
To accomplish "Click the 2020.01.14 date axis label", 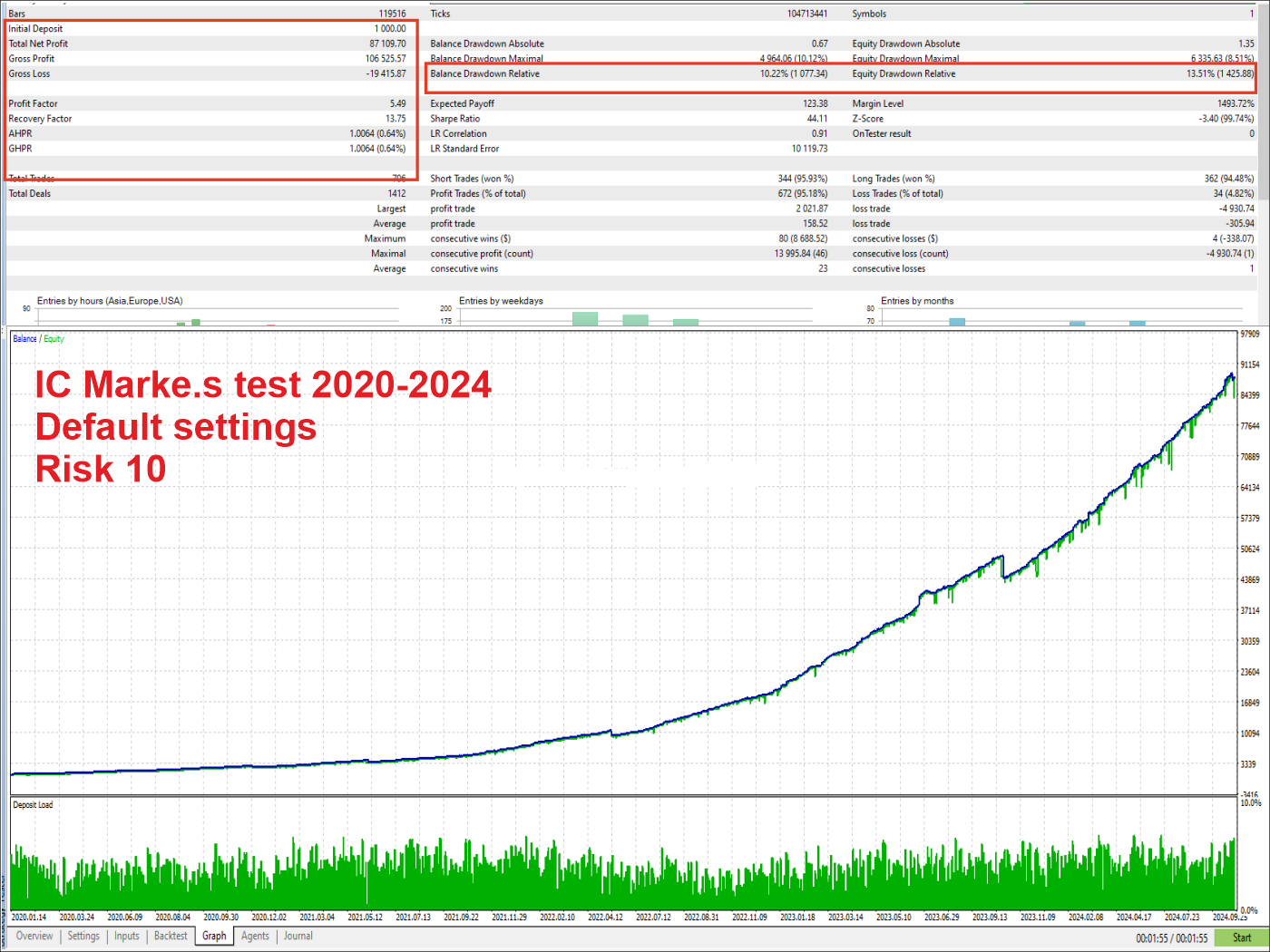I will (x=28, y=918).
